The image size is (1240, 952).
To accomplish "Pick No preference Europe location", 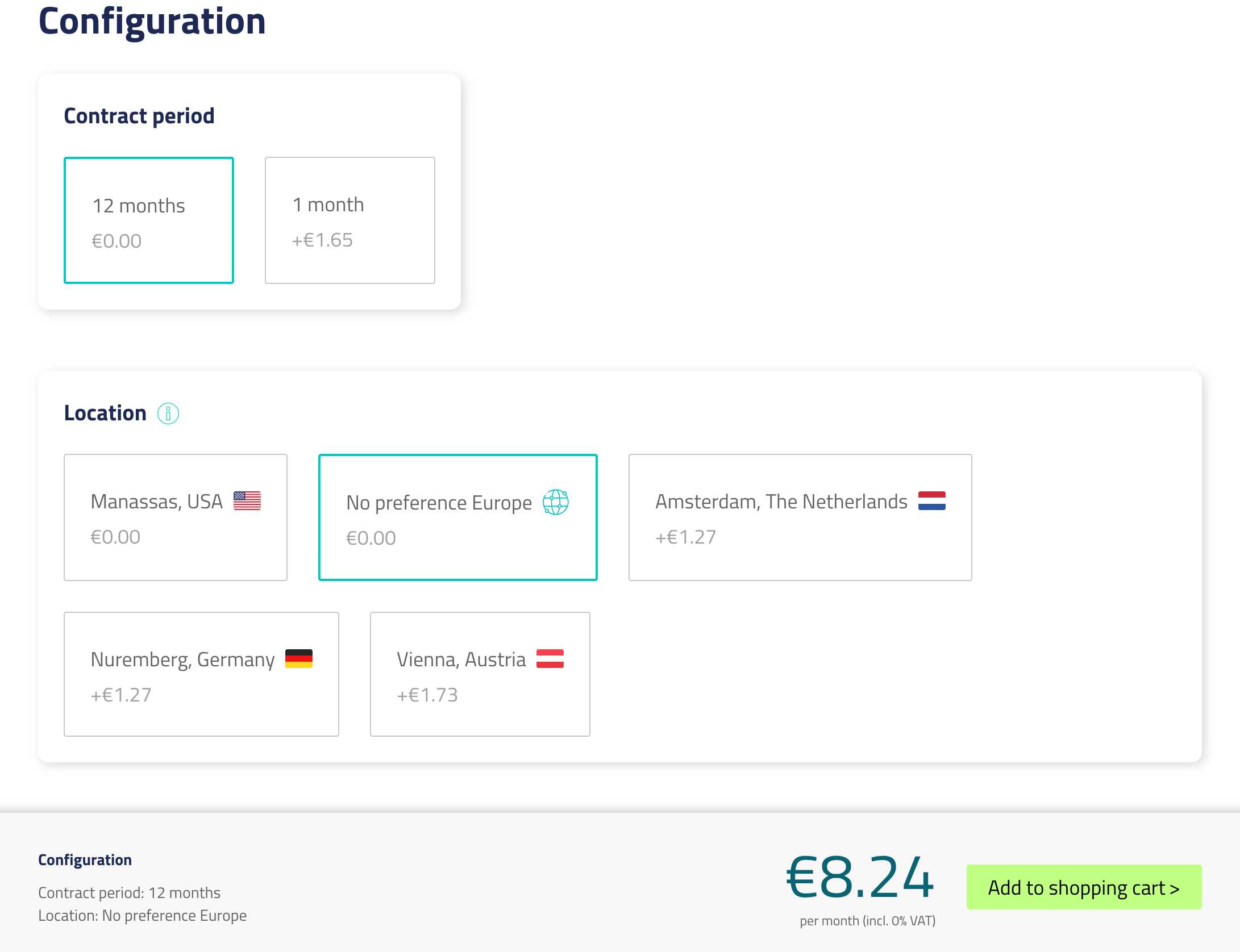I will click(x=458, y=517).
